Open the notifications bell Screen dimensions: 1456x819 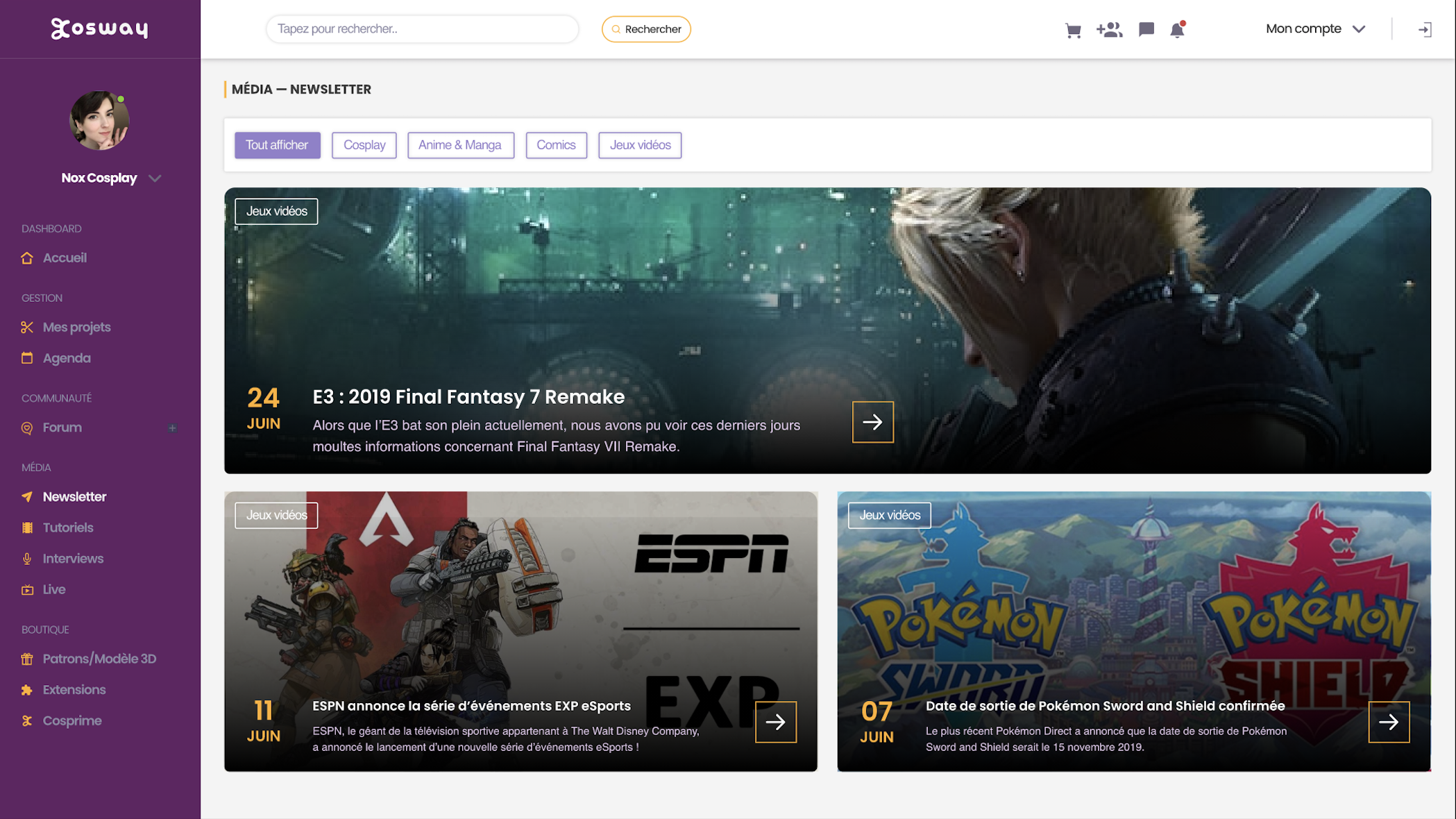[x=1177, y=30]
